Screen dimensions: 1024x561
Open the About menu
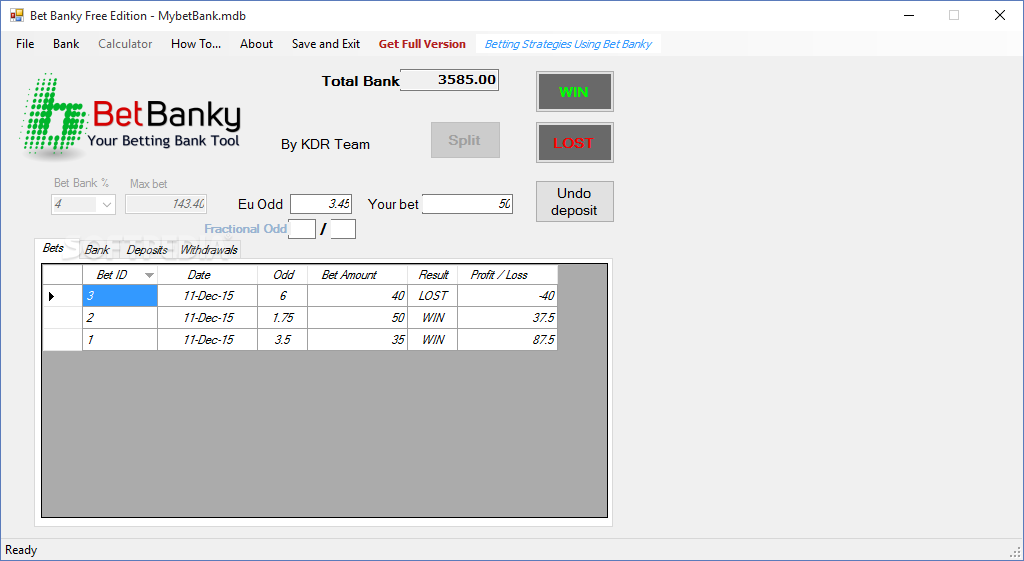click(x=256, y=44)
